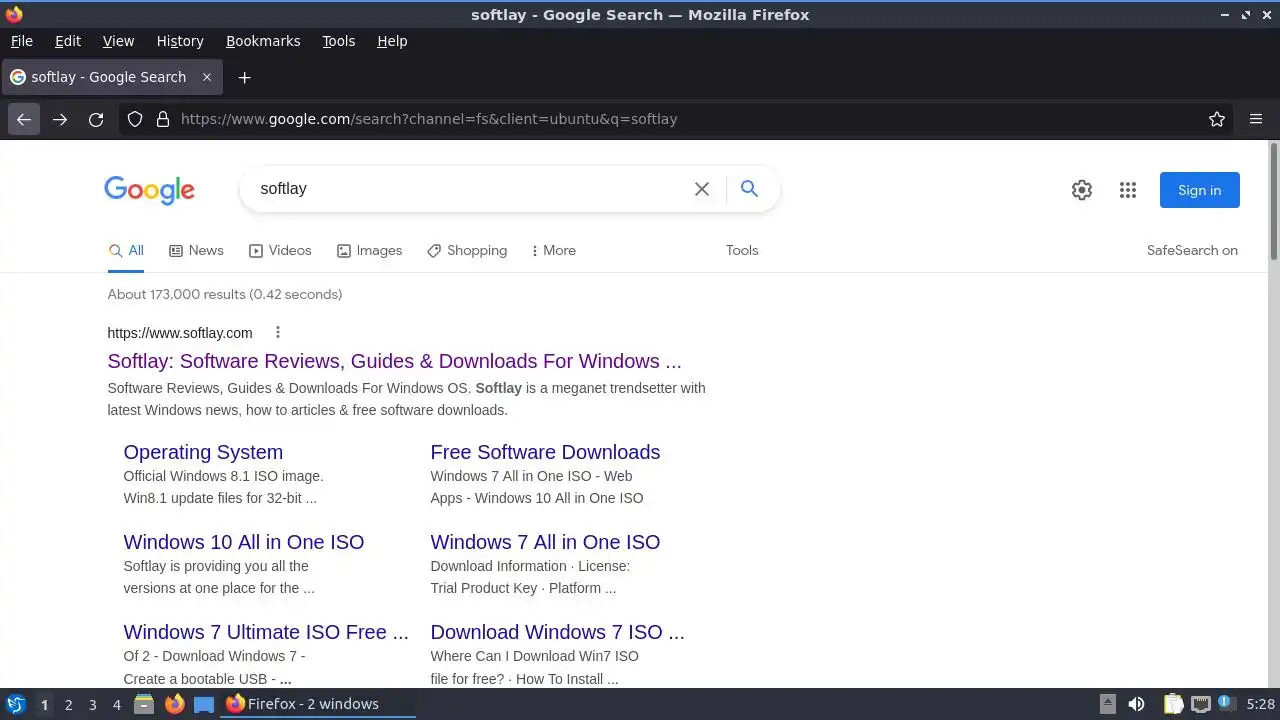Open the Download Windows 7 ISO link

[x=557, y=632]
